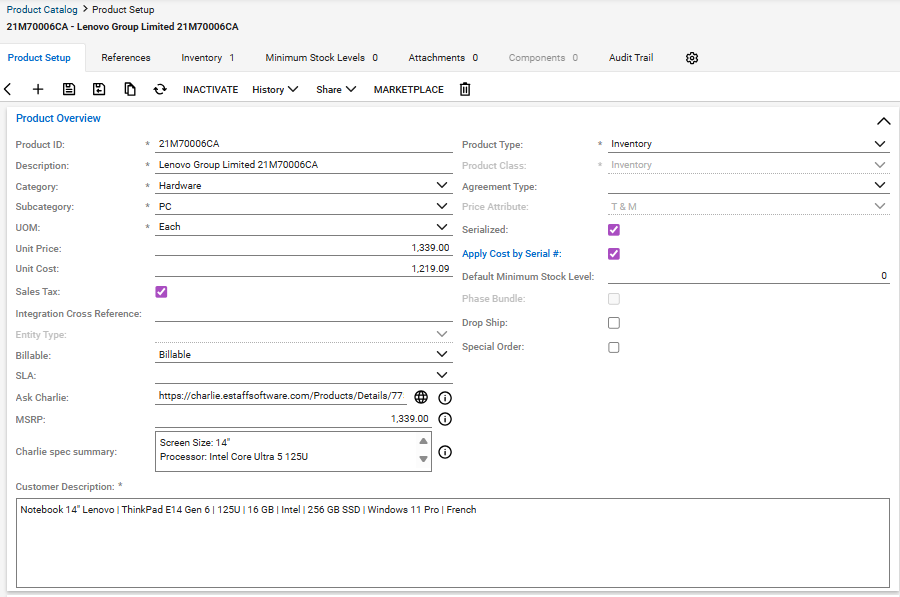Expand the Share menu
Viewport: 900px width, 597px height.
pos(336,90)
